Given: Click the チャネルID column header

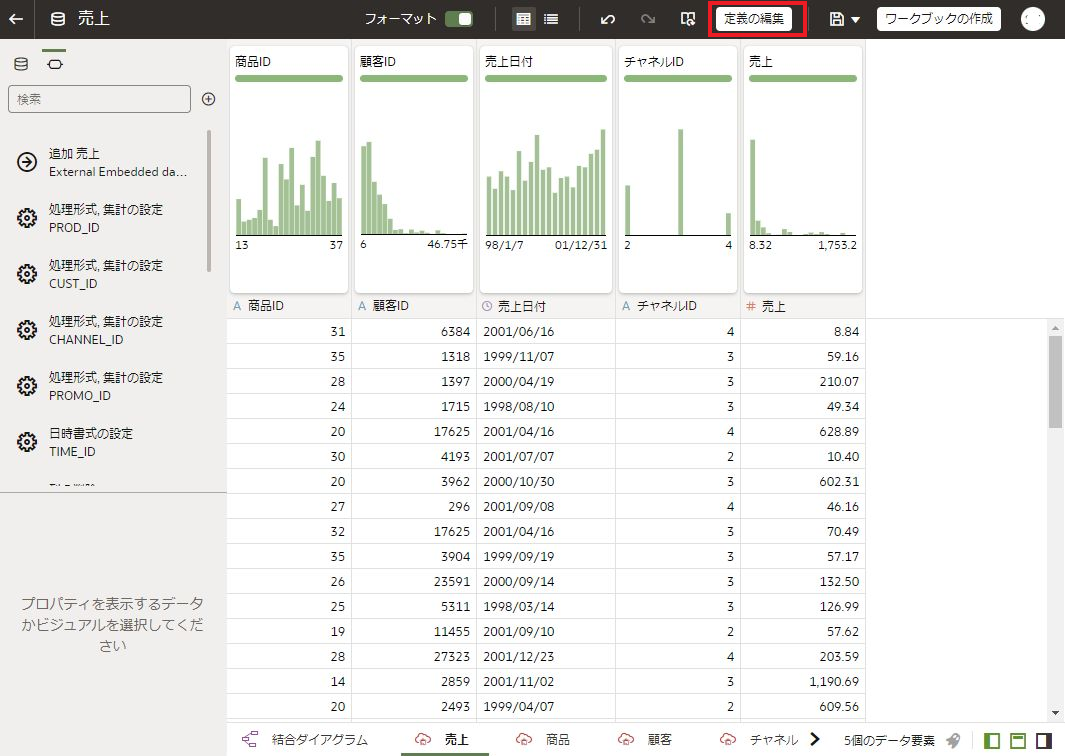Looking at the screenshot, I should (x=678, y=306).
